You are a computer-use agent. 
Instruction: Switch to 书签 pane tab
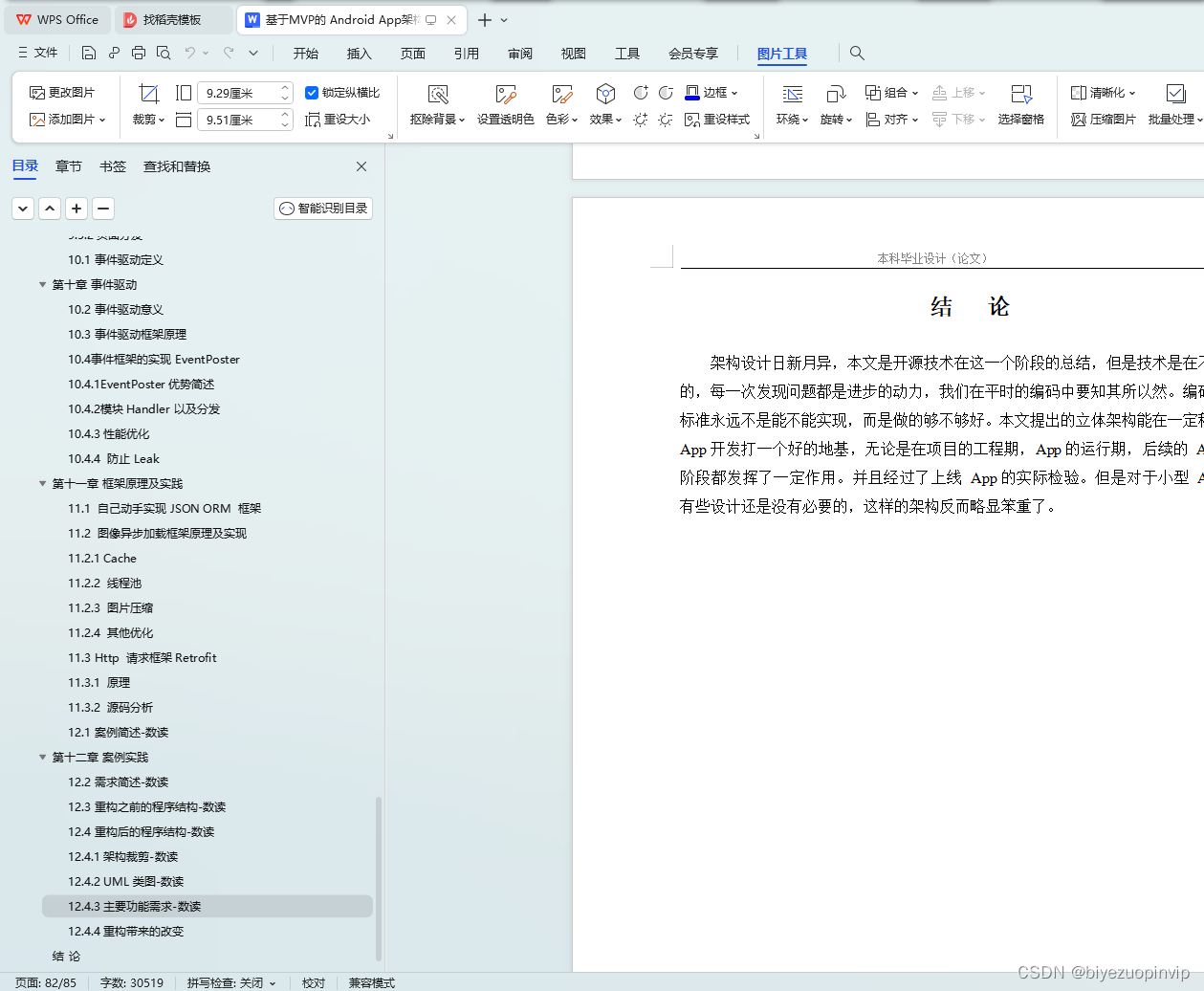[x=113, y=166]
